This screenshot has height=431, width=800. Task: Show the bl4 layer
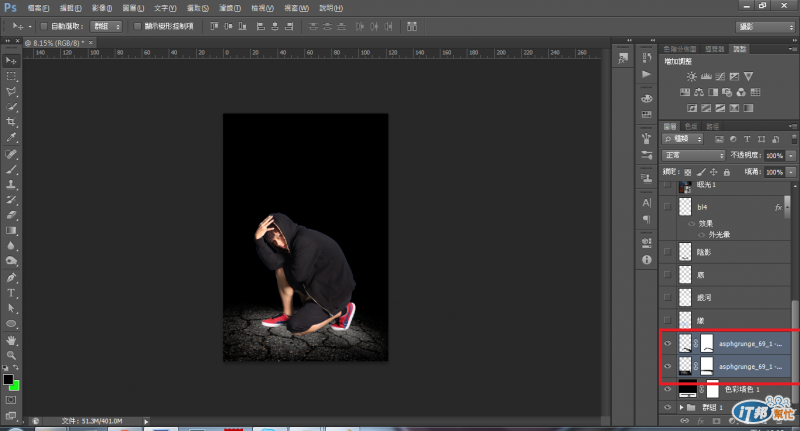[x=667, y=207]
